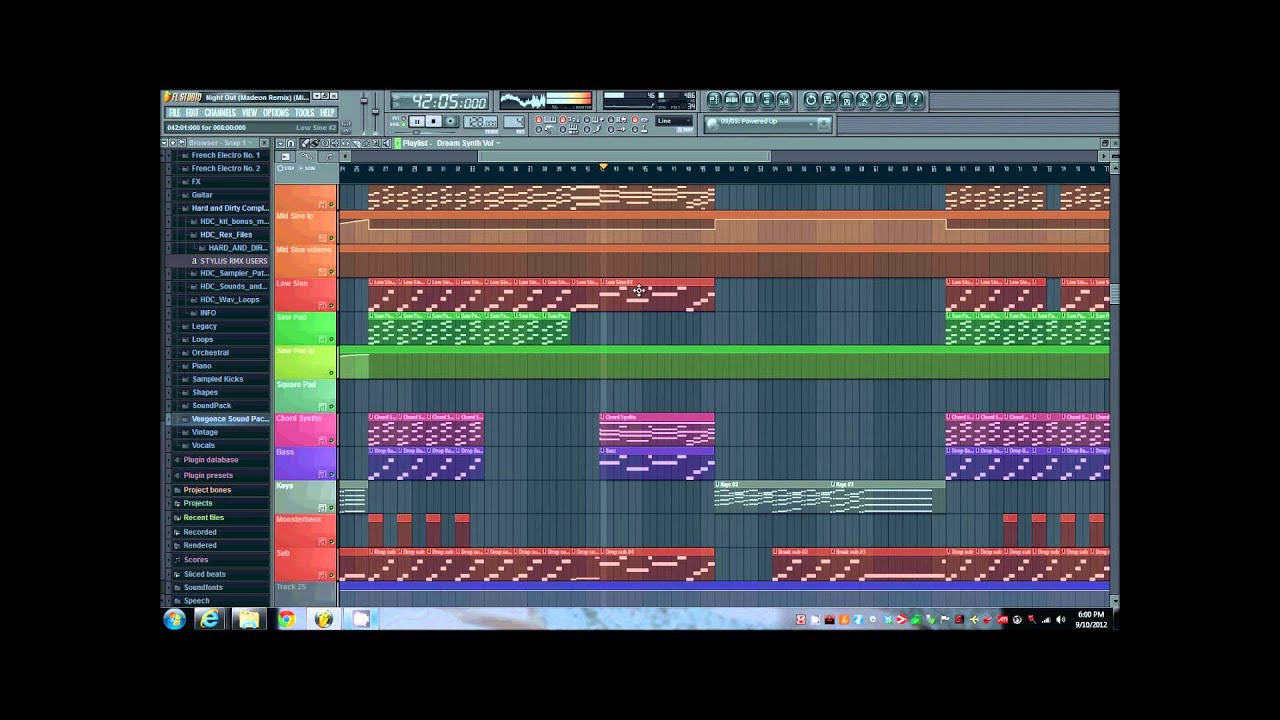Switch playlist to audio clip note icon tab

[x=329, y=156]
